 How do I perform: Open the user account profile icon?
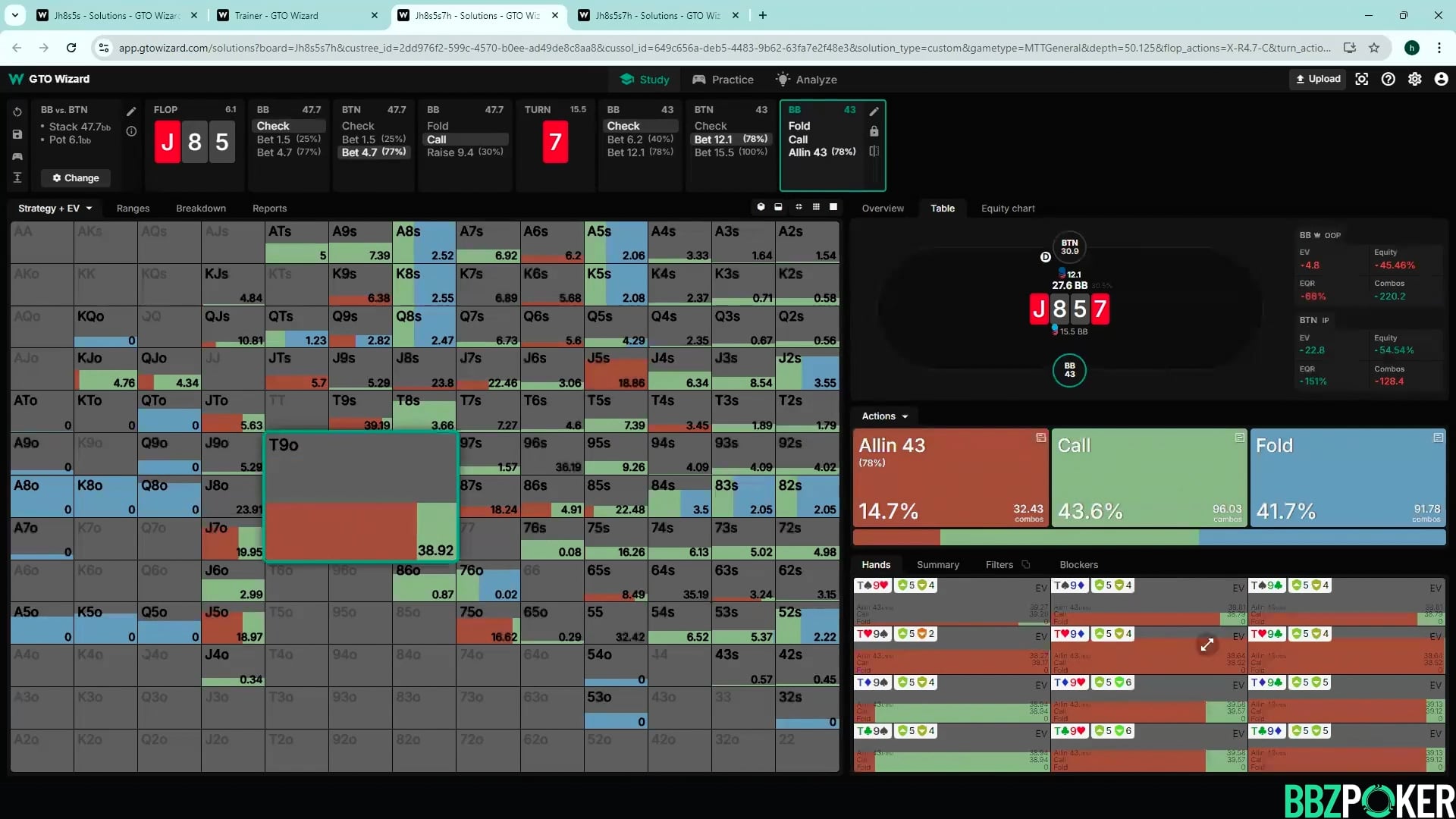point(1443,78)
